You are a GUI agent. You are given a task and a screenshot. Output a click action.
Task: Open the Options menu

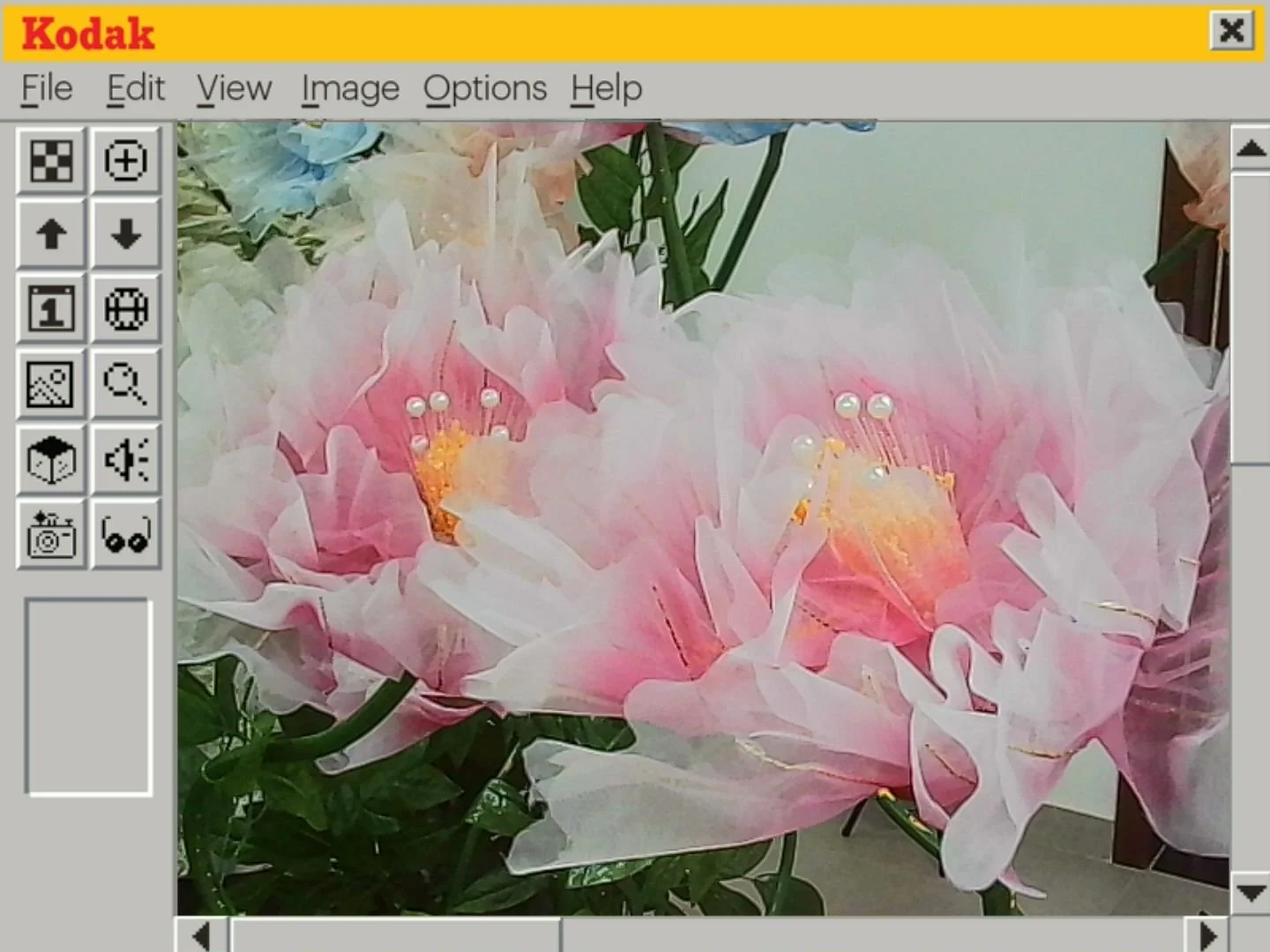tap(485, 89)
